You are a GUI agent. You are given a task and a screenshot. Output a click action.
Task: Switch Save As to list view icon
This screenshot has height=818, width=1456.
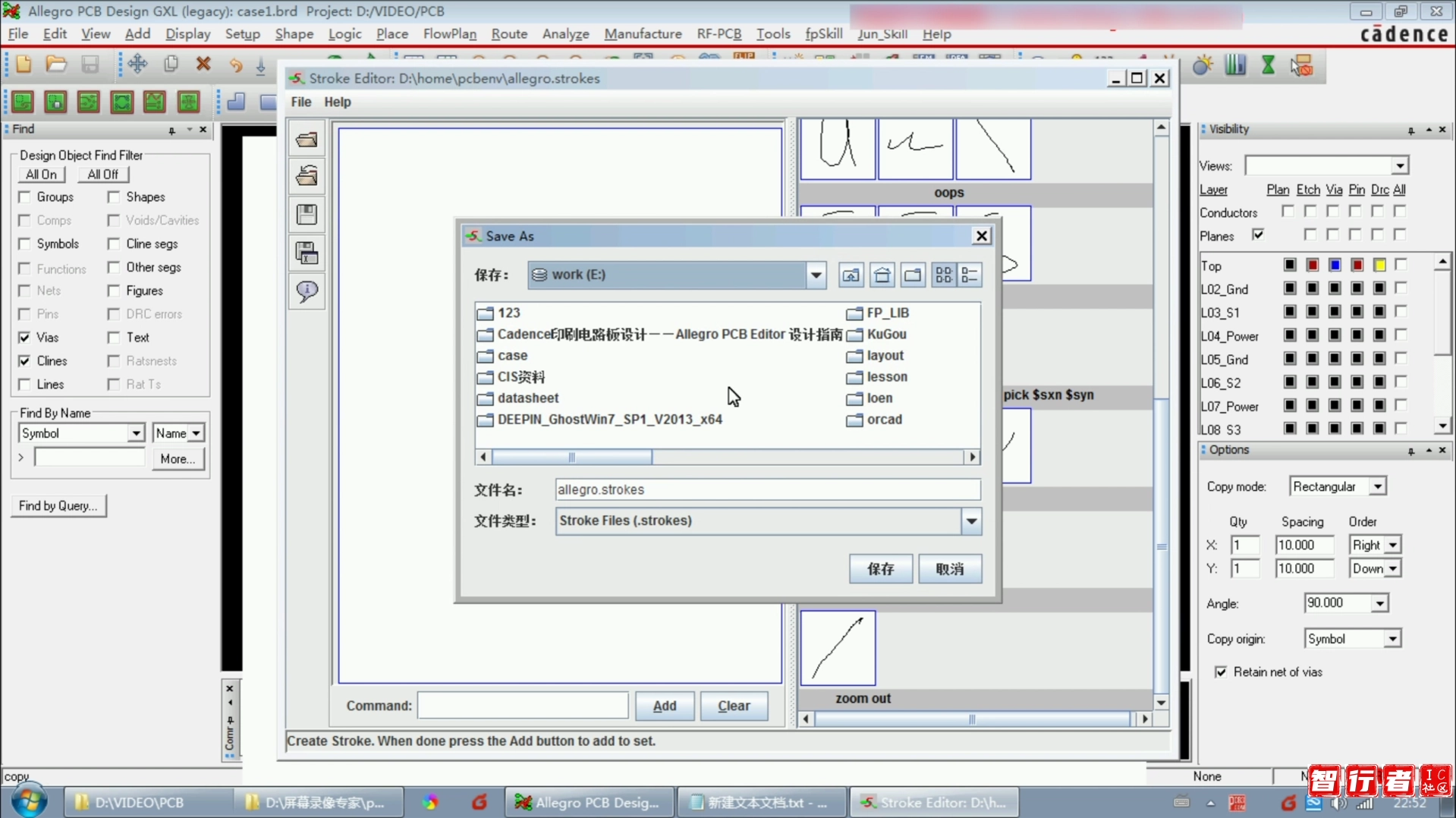point(943,275)
